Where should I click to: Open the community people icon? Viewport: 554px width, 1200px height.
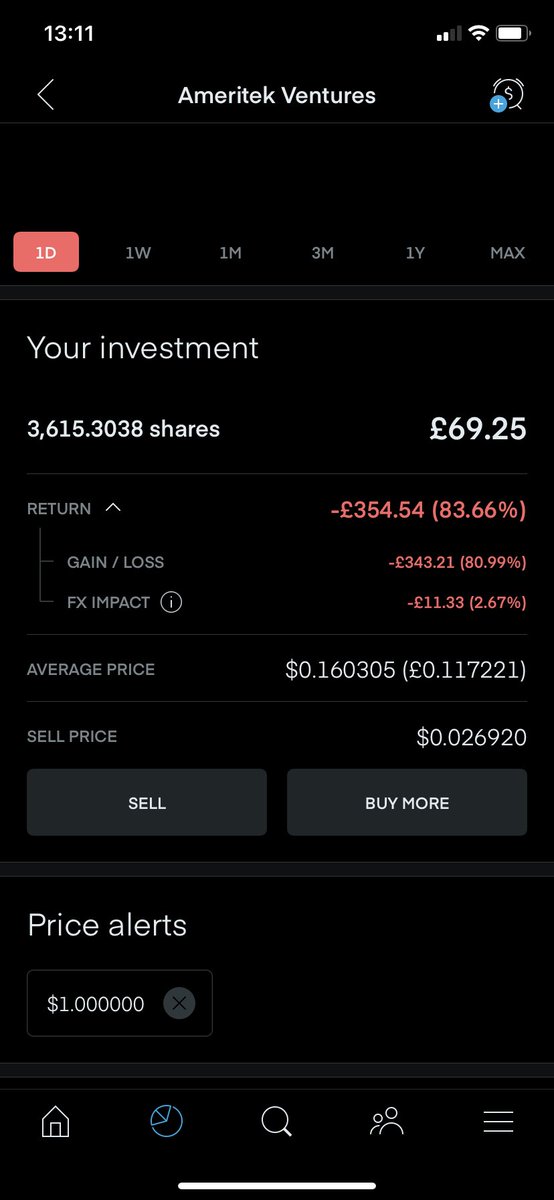(387, 1121)
